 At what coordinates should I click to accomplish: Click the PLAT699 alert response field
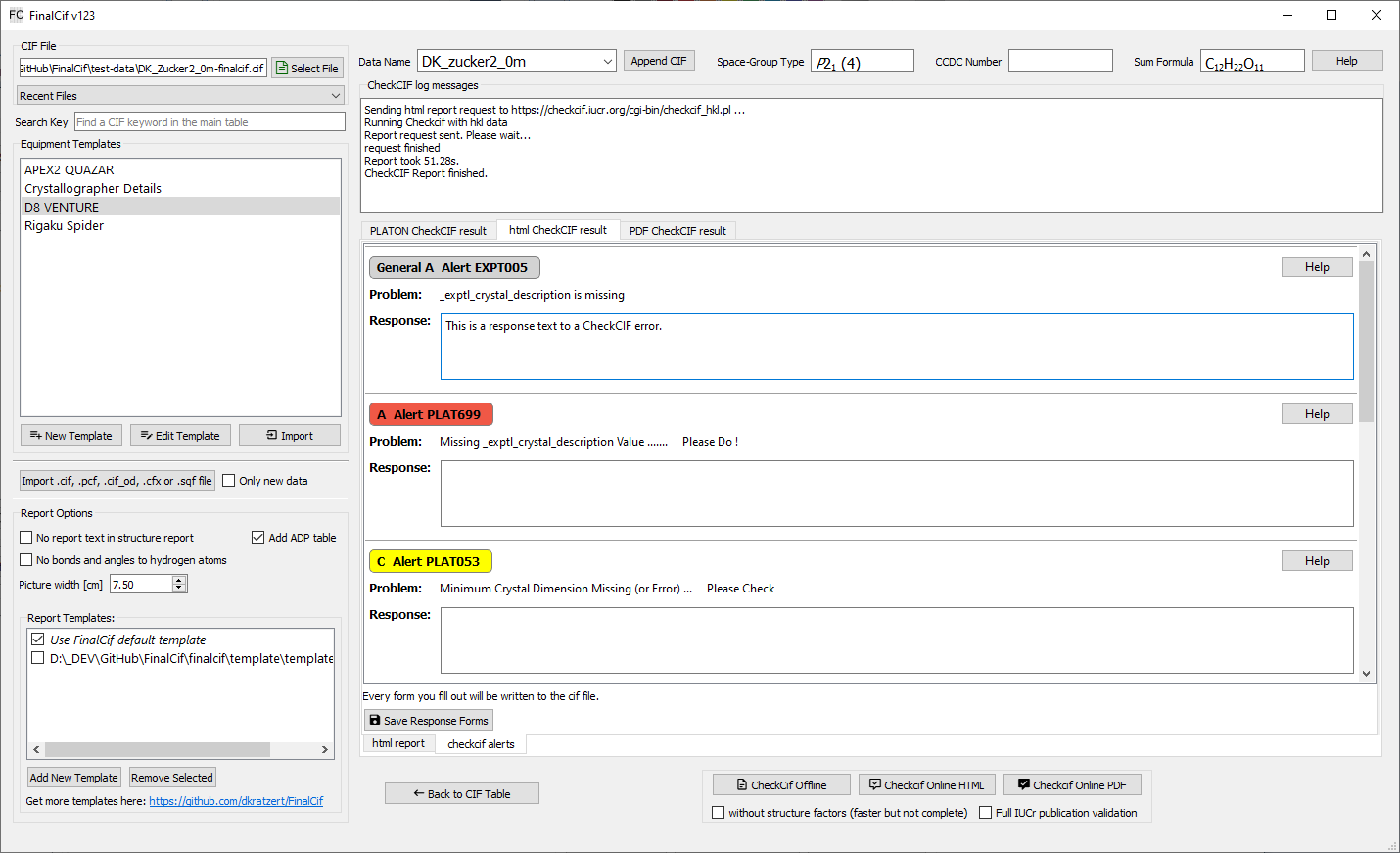click(x=896, y=494)
